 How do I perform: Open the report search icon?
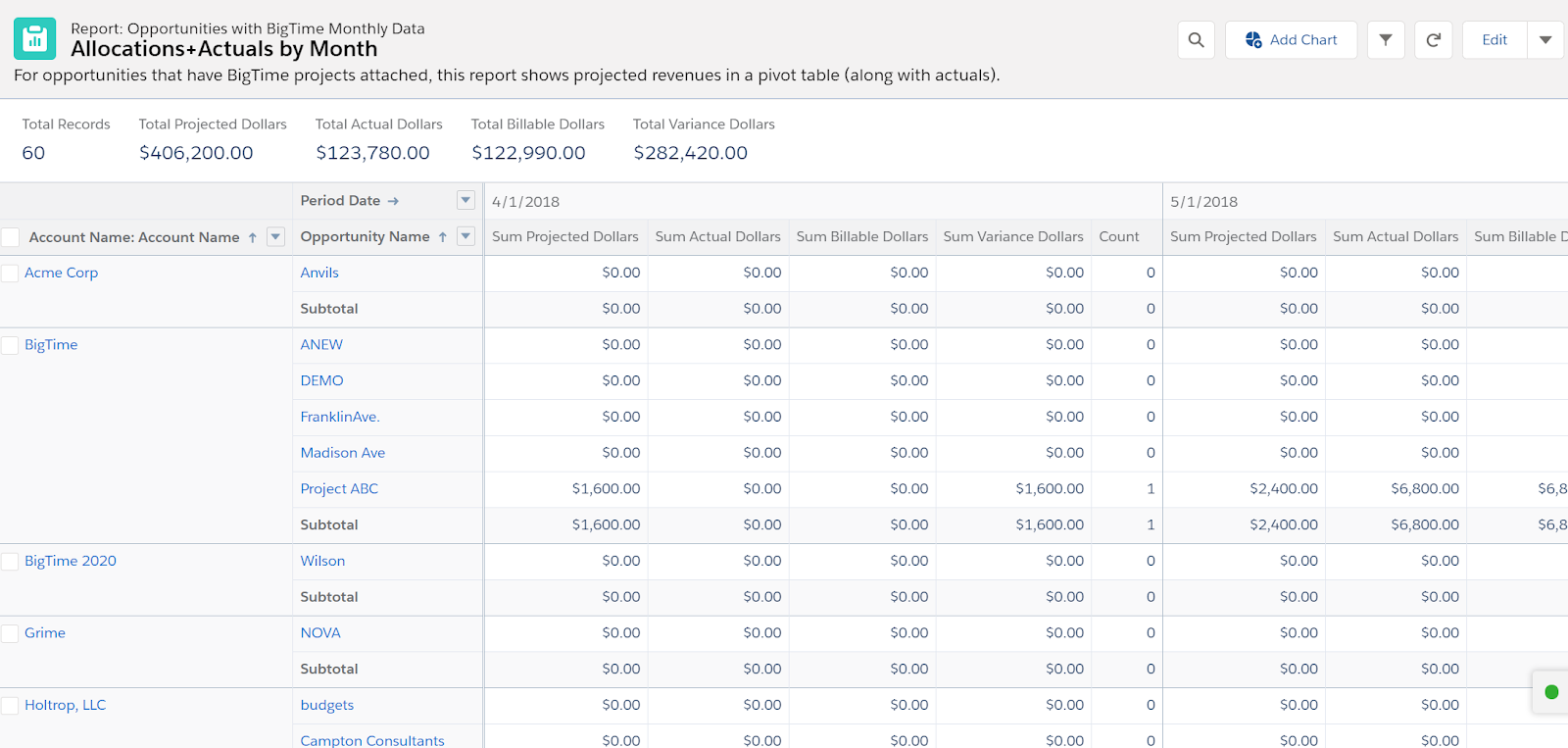pos(1197,40)
